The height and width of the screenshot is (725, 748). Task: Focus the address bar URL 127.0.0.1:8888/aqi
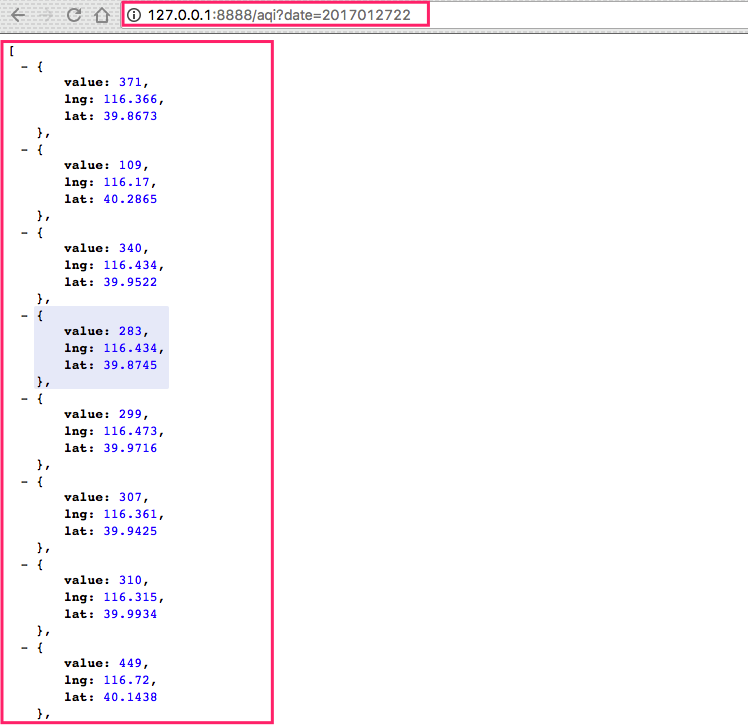279,15
